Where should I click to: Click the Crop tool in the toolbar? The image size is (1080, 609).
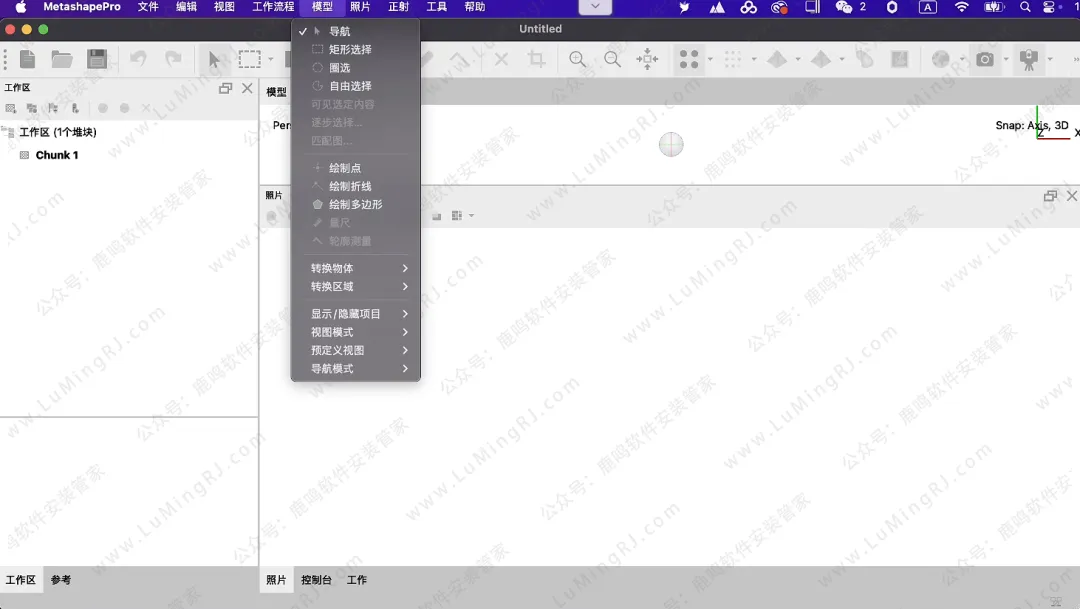click(x=536, y=59)
